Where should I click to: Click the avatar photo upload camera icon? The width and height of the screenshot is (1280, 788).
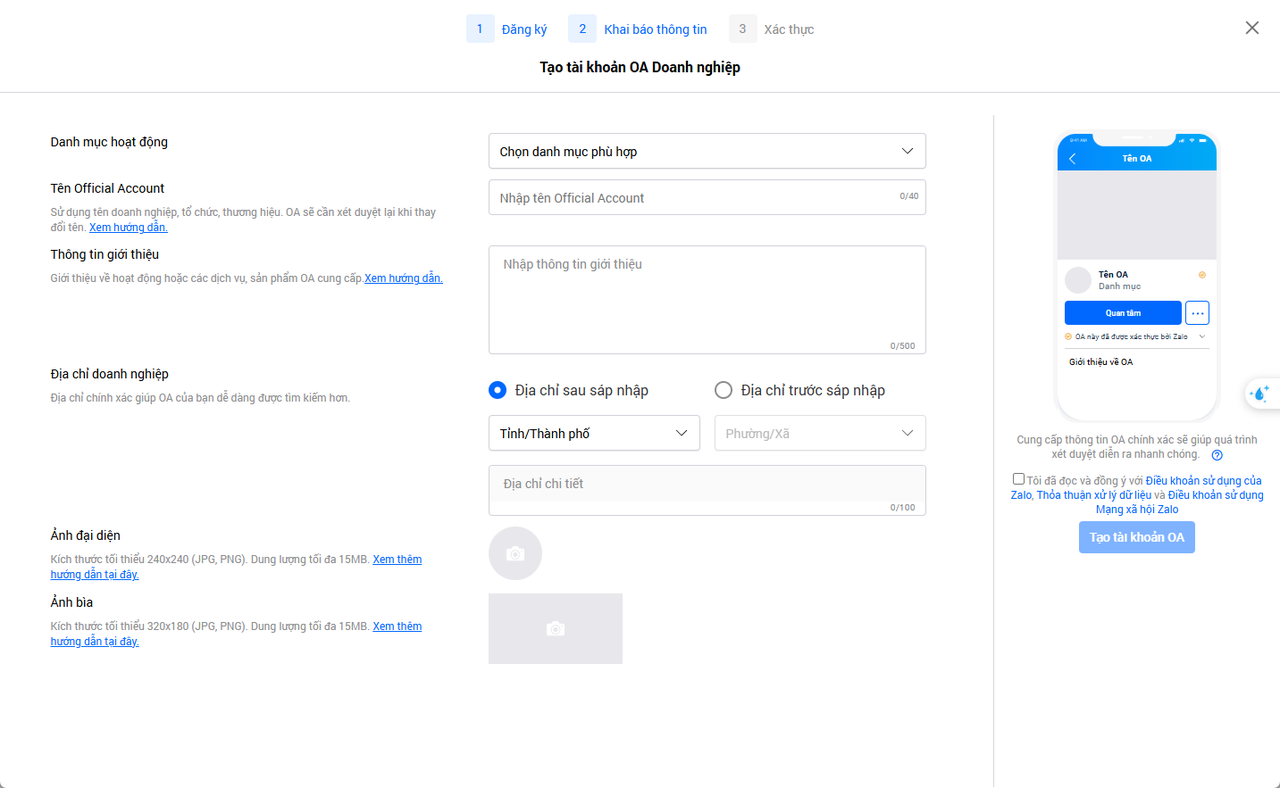click(515, 554)
